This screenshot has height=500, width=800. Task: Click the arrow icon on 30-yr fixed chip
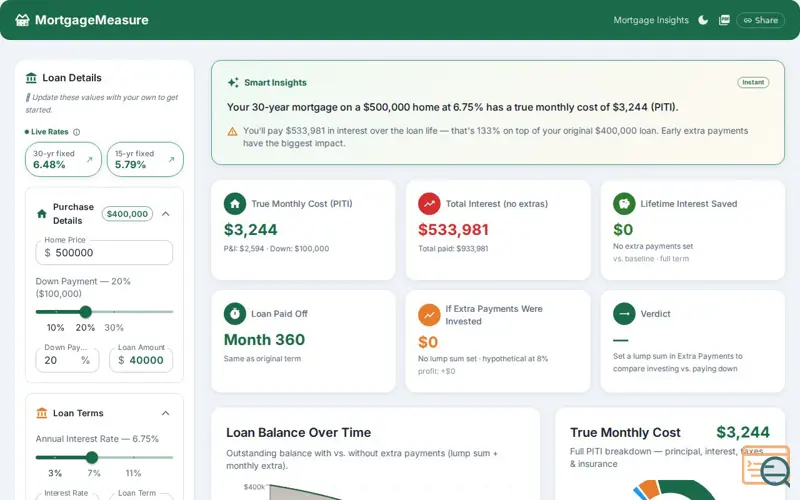(90, 159)
